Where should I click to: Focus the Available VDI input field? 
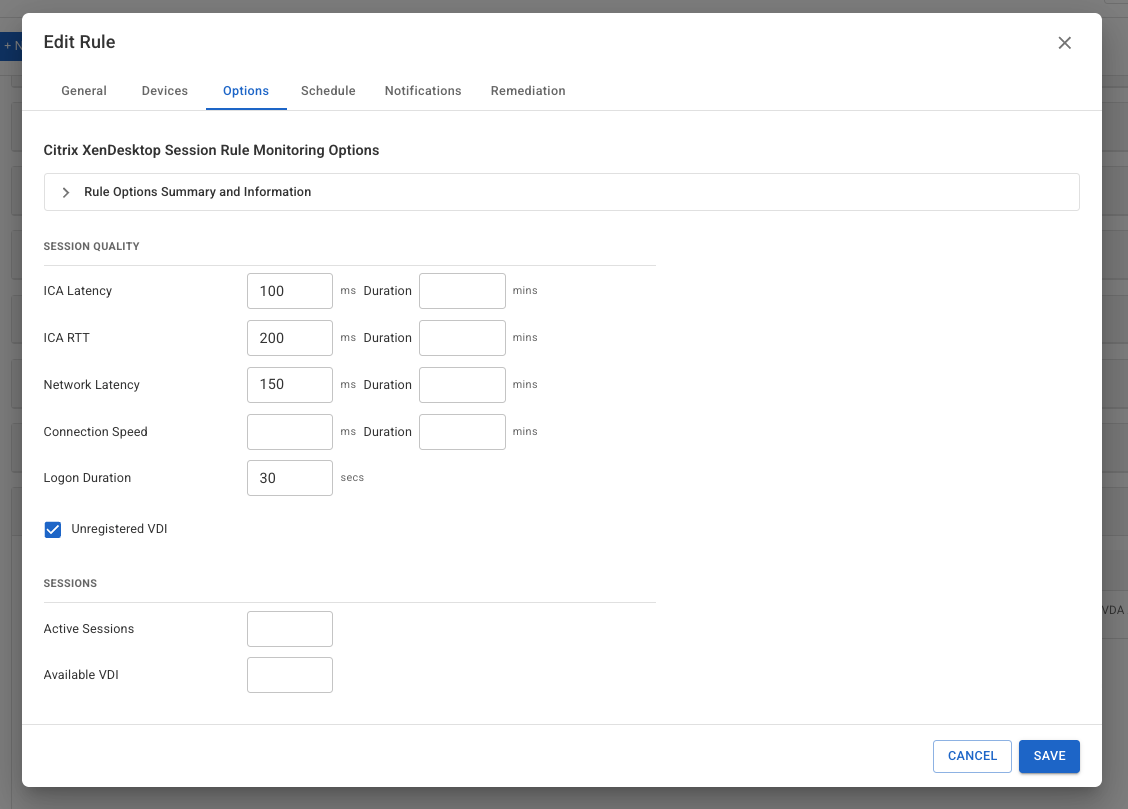[290, 675]
